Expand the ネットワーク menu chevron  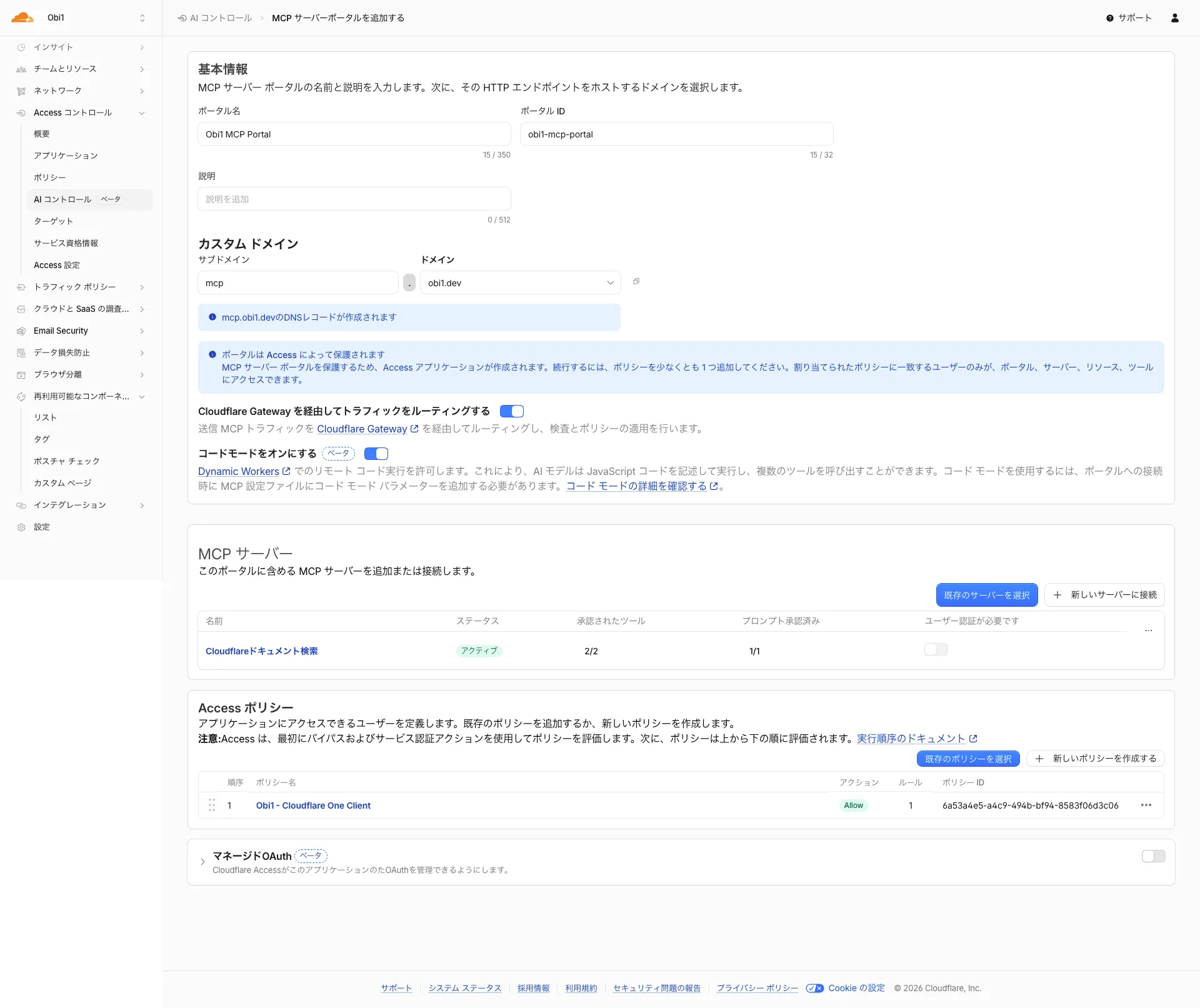tap(142, 91)
